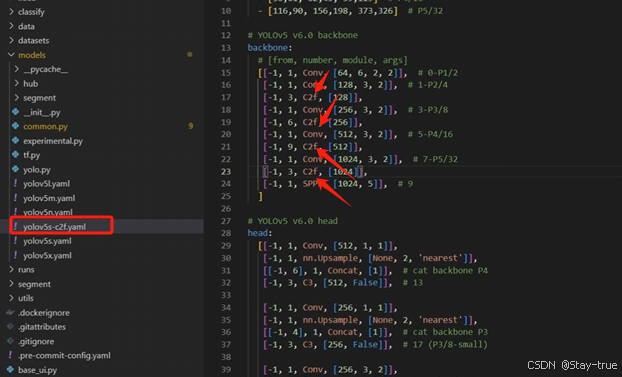
Task: Open experimental.py file
Action: click(53, 141)
